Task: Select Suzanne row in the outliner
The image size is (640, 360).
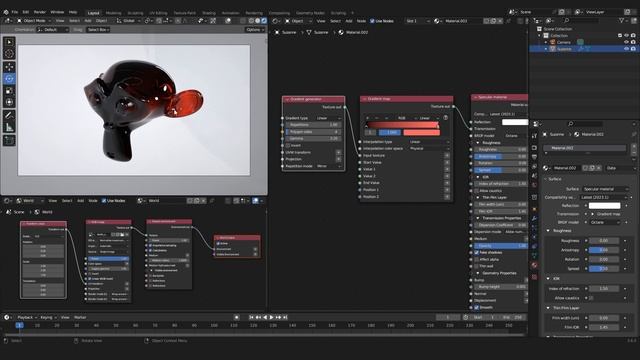Action: pos(583,49)
